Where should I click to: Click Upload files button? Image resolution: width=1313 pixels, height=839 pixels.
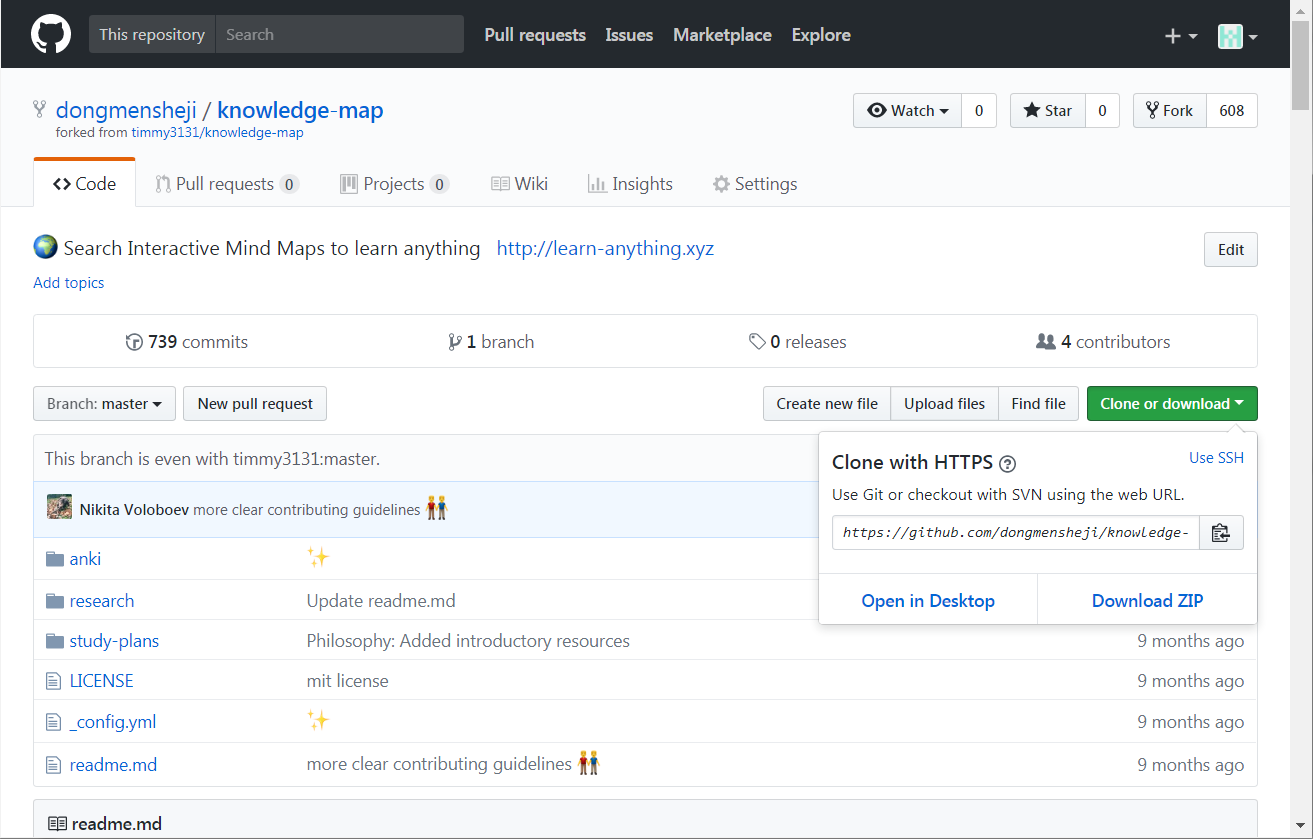[x=945, y=404]
